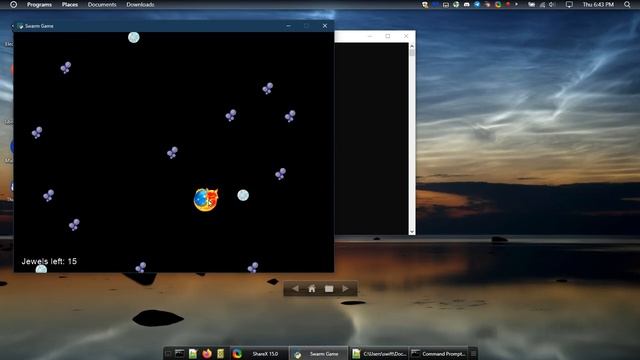Open the notification monitor icon in top bar
640x360 pixels.
[569, 4]
